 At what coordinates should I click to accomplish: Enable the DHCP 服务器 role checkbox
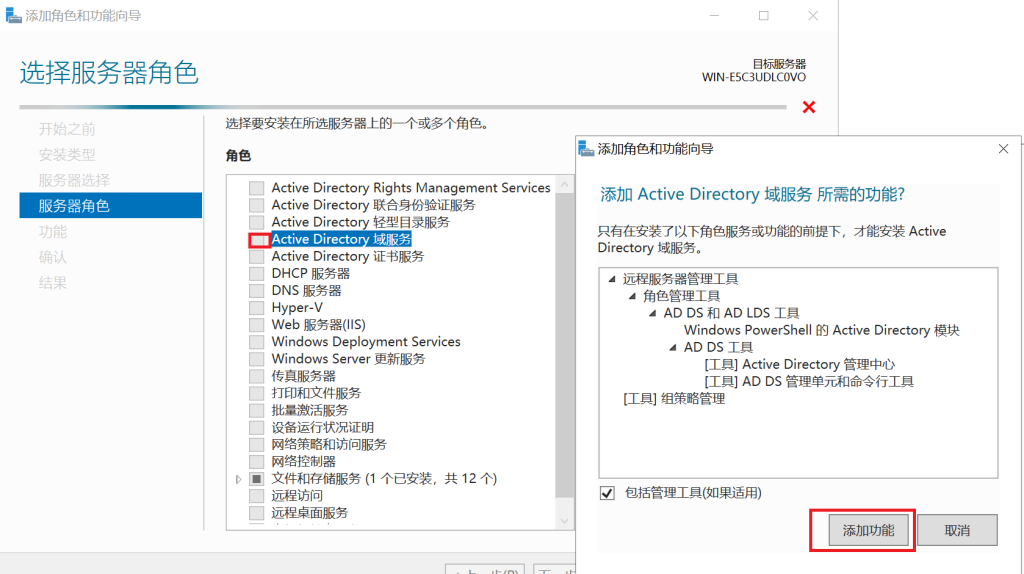(257, 274)
